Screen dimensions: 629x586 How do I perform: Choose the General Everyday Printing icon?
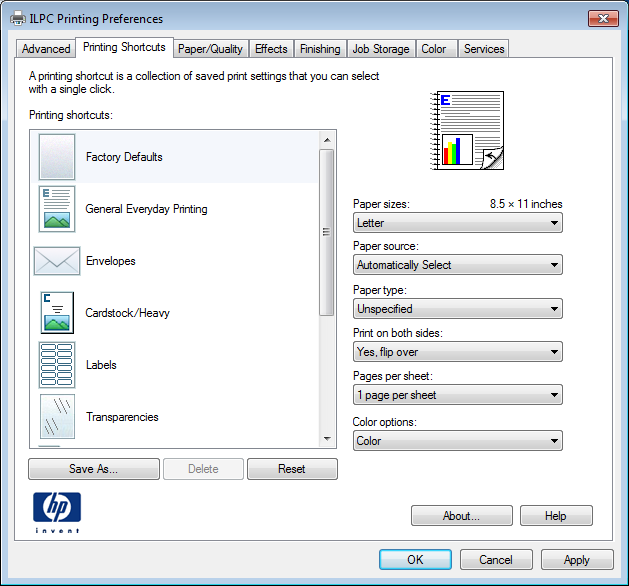[x=57, y=209]
